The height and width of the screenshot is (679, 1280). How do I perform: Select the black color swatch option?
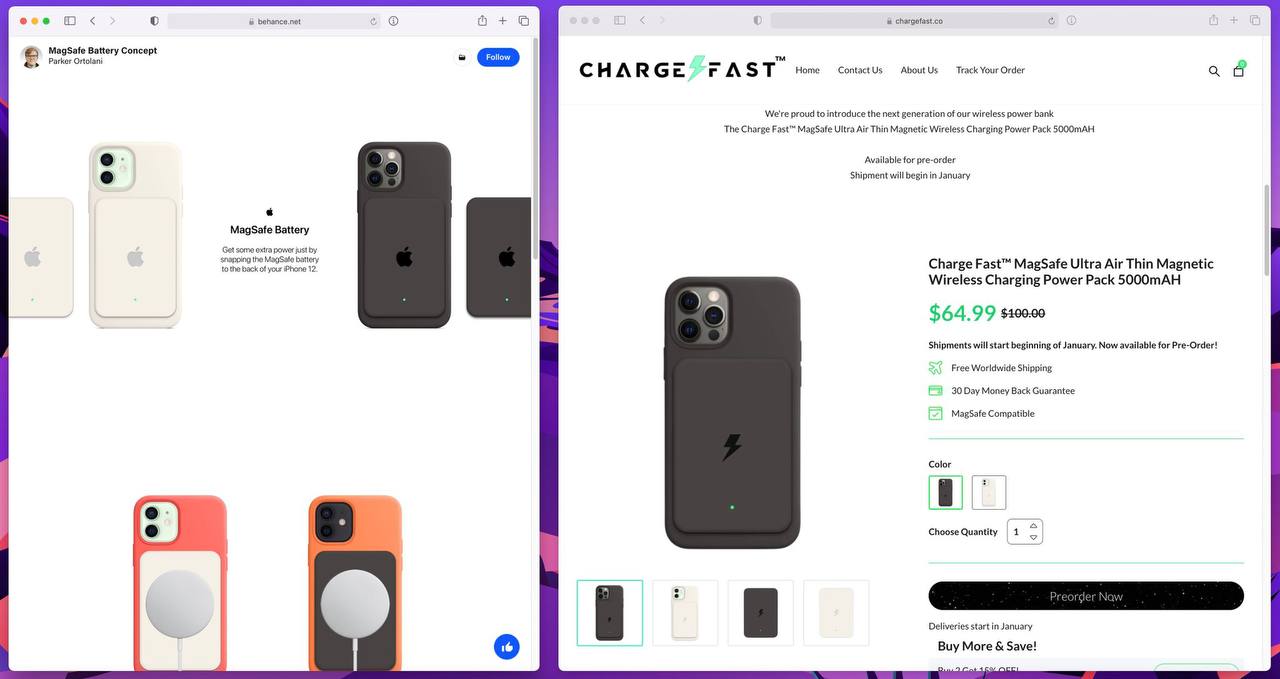click(x=945, y=492)
